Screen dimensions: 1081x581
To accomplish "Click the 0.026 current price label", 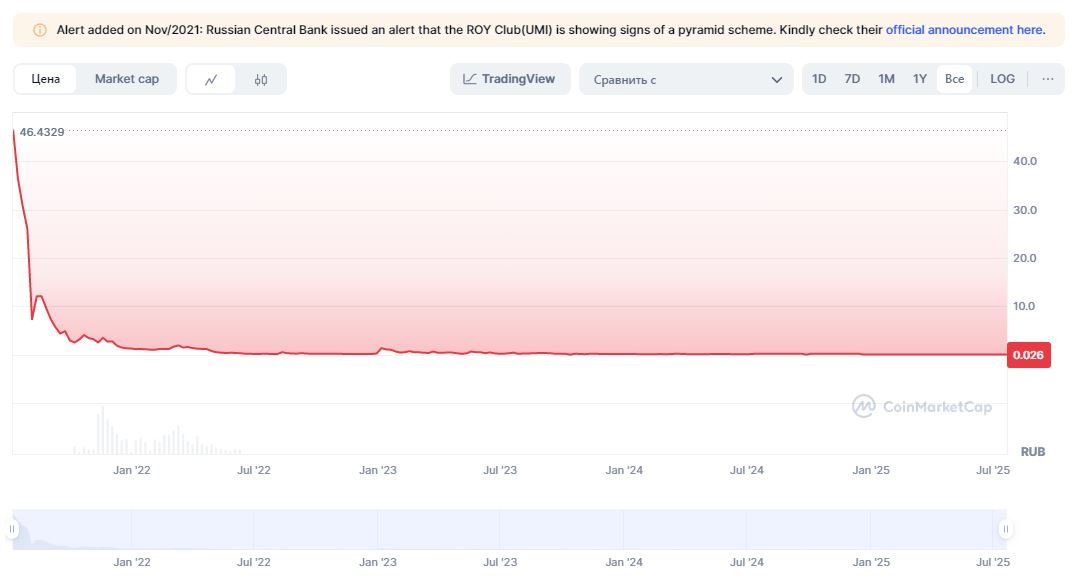I will (x=1030, y=355).
